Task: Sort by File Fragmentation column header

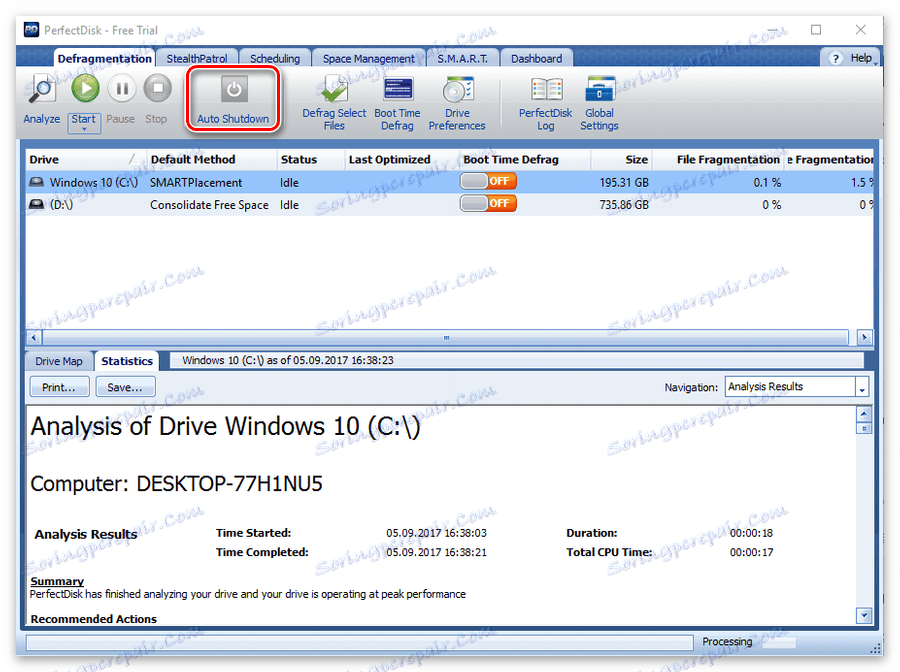Action: click(719, 160)
